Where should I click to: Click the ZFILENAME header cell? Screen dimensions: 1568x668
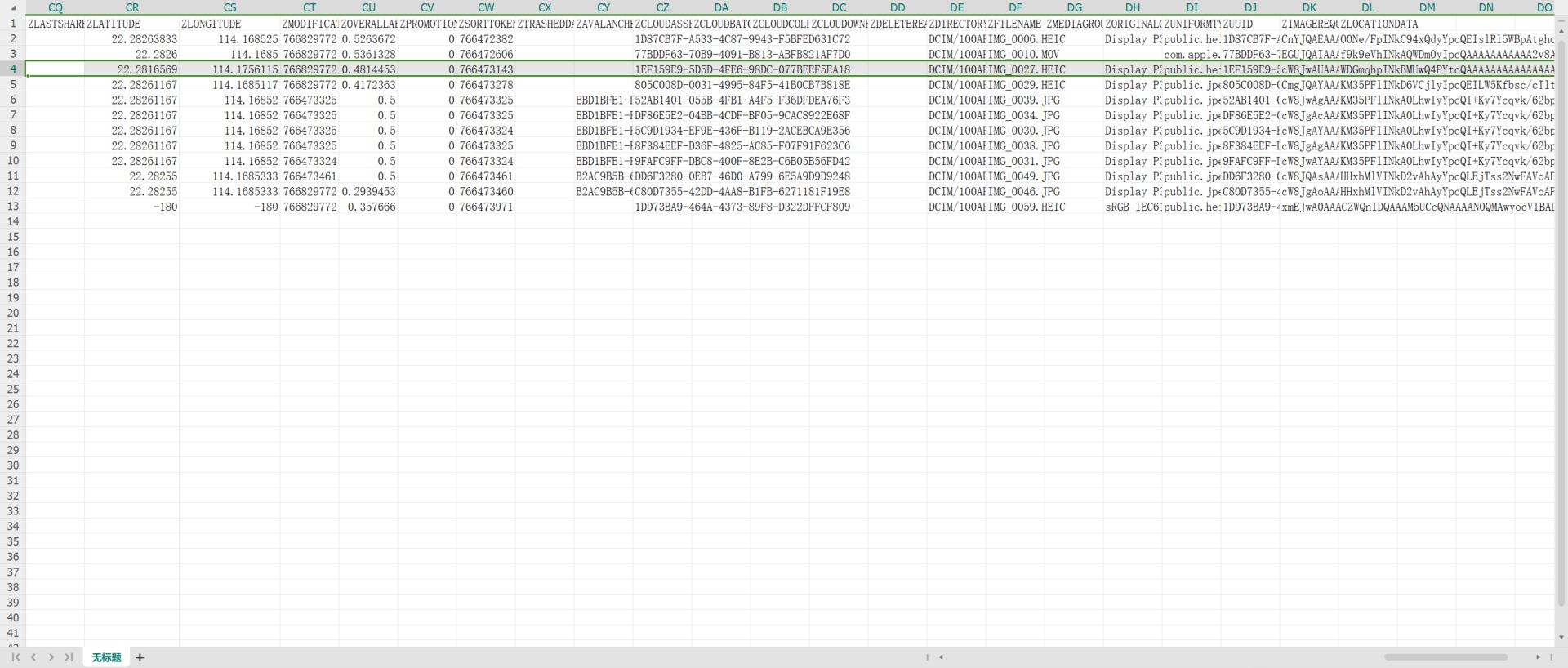pos(1015,24)
